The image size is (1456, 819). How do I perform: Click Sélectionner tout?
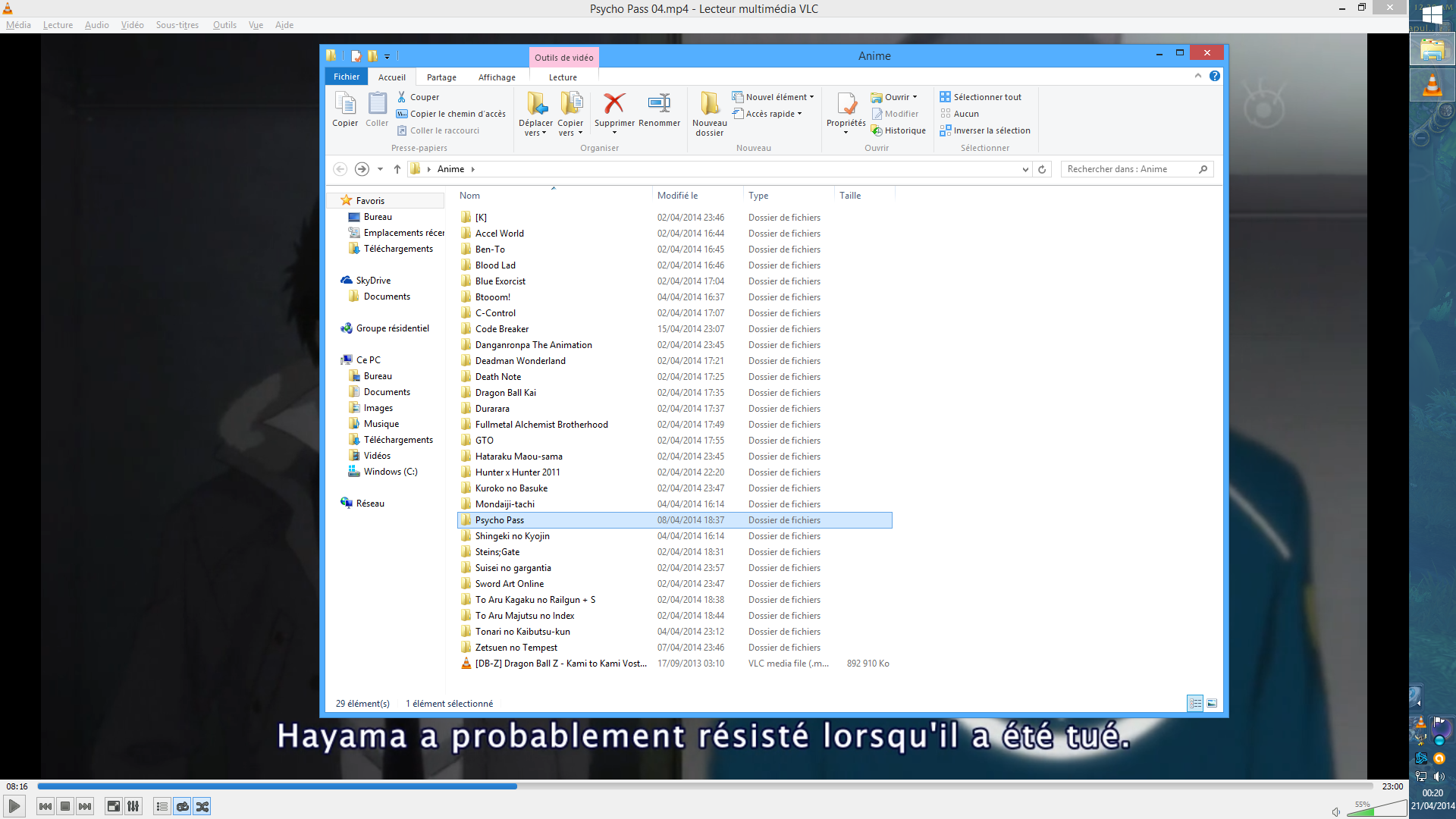[x=981, y=97]
